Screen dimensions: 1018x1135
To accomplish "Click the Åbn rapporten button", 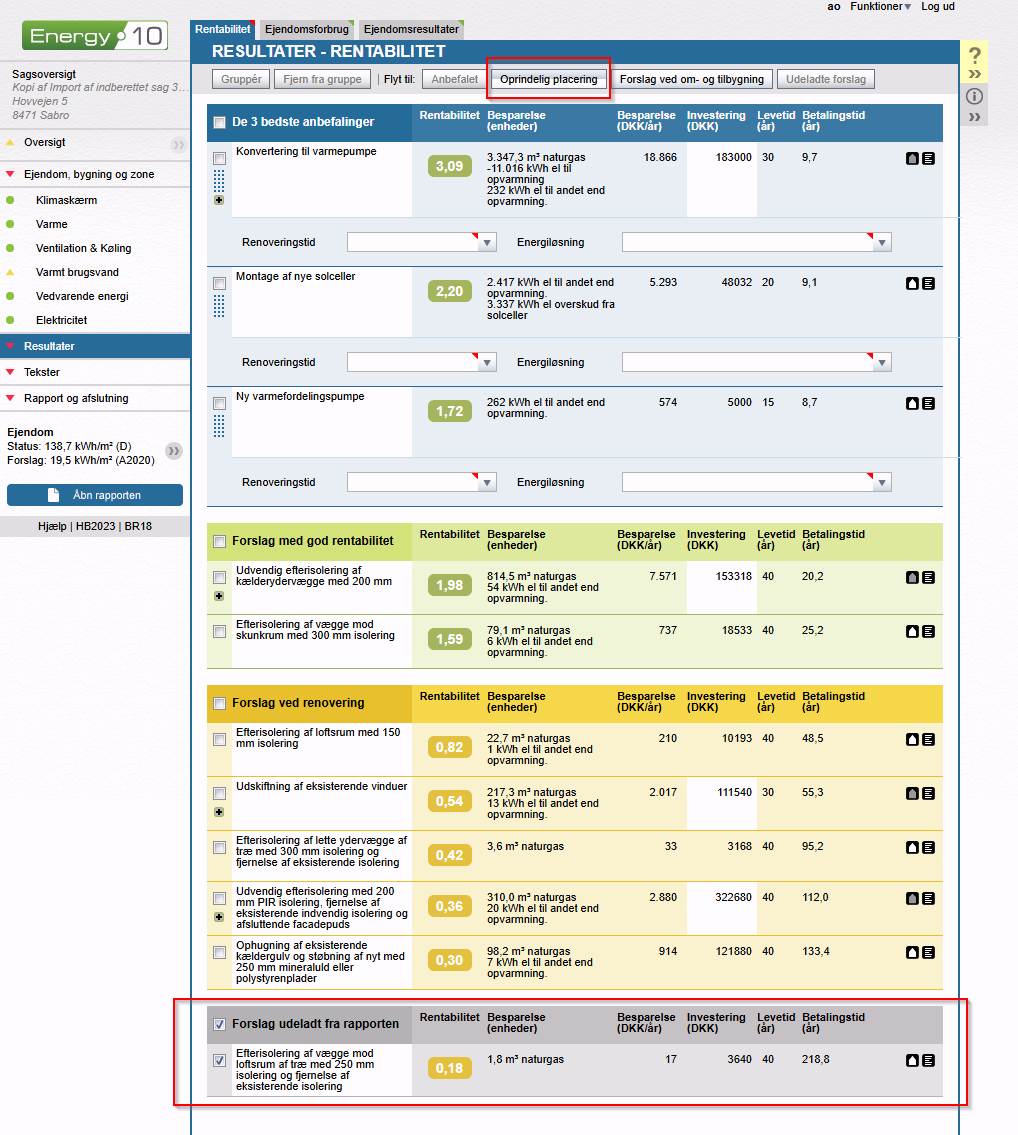I will tap(95, 495).
